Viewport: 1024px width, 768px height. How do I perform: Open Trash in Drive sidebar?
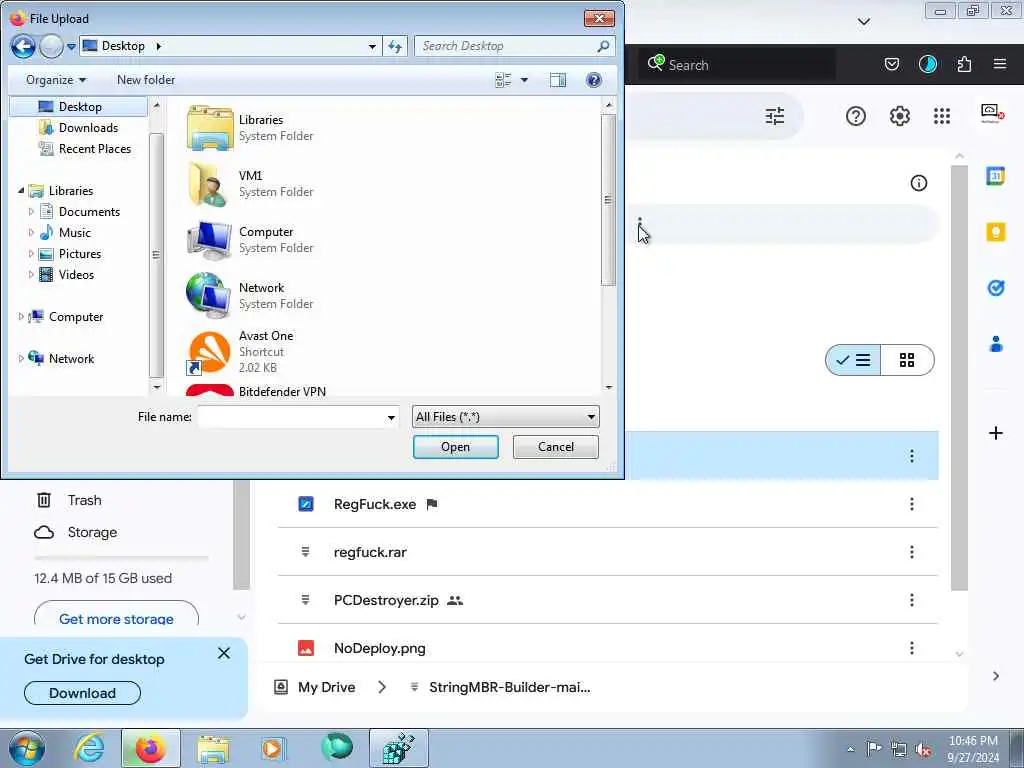(x=84, y=500)
